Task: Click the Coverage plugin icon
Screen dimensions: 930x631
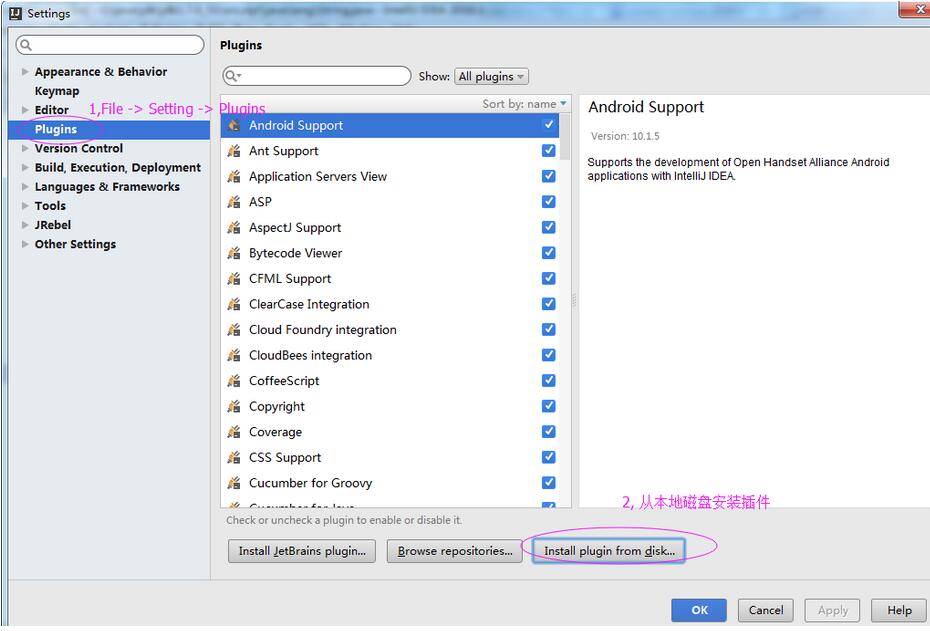Action: pyautogui.click(x=234, y=432)
